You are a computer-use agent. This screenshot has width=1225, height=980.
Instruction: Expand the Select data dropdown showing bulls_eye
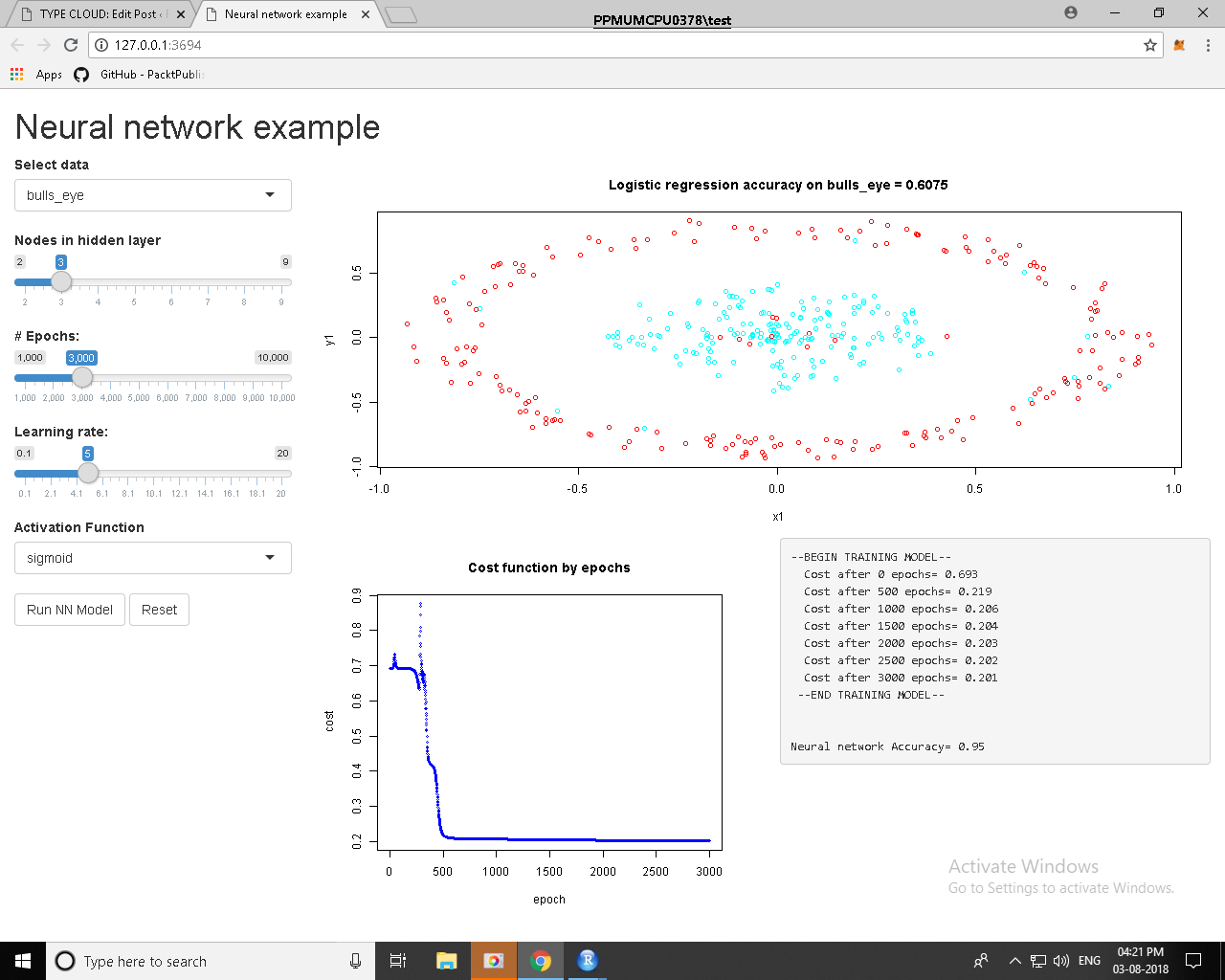tap(153, 195)
